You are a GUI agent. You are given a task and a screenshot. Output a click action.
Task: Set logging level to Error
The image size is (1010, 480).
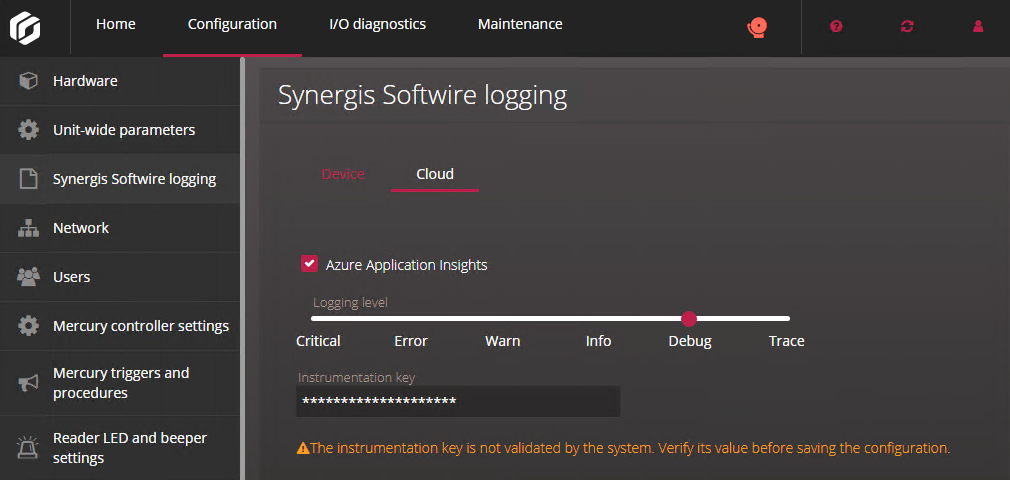411,341
